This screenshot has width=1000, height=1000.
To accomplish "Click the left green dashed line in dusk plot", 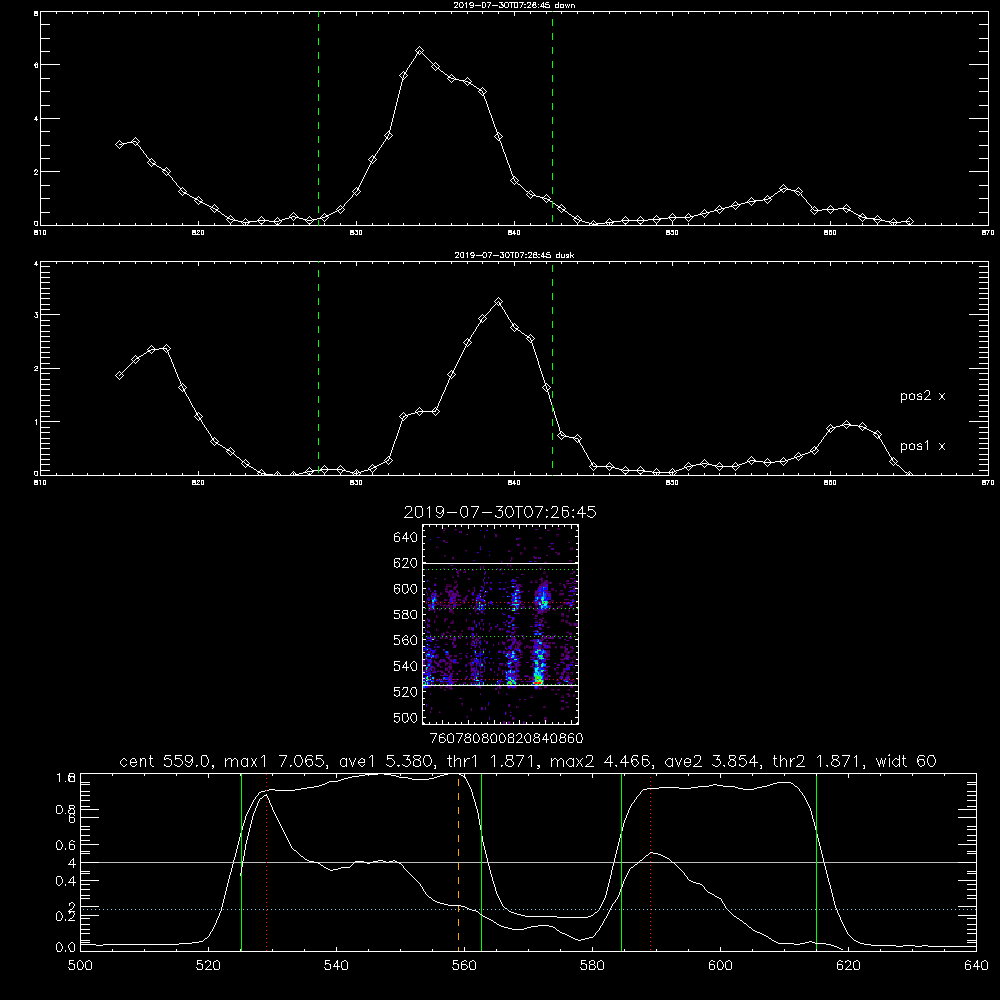I will click(x=318, y=368).
